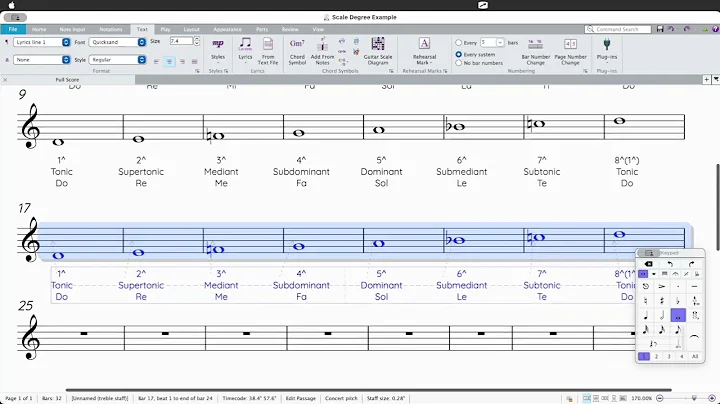Align text left in Format group
Viewport: 720px width, 404px height.
(x=156, y=62)
